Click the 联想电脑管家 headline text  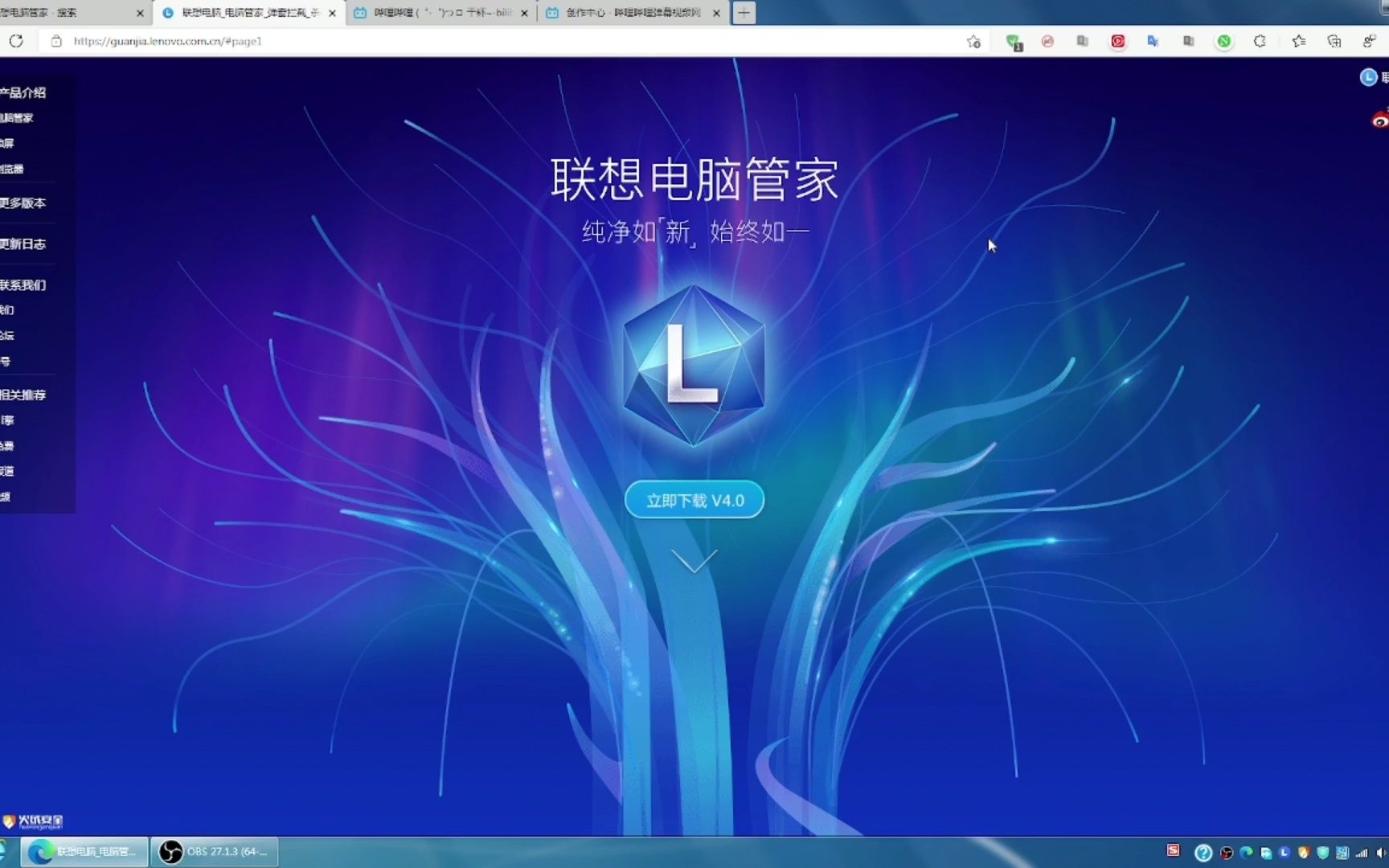tap(694, 178)
